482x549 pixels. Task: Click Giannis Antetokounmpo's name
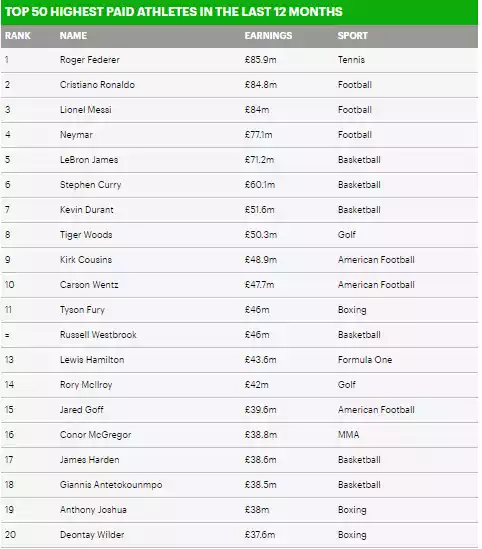coord(111,485)
